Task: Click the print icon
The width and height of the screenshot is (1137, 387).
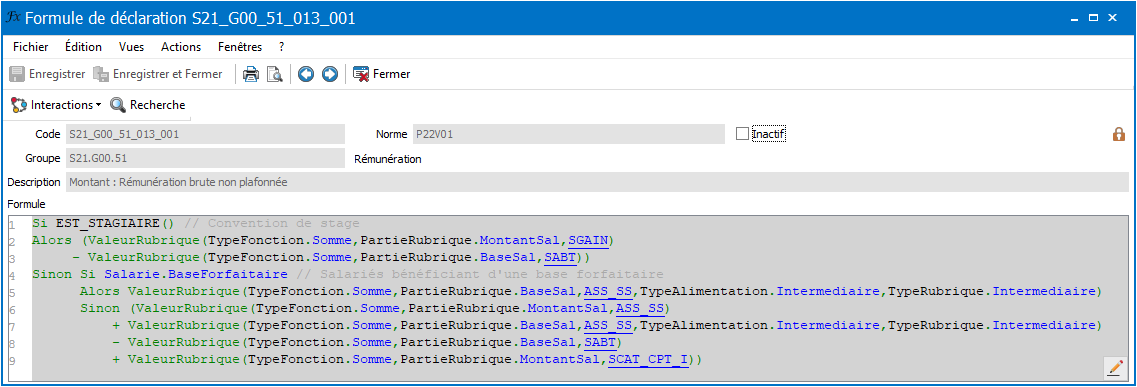Action: 250,74
